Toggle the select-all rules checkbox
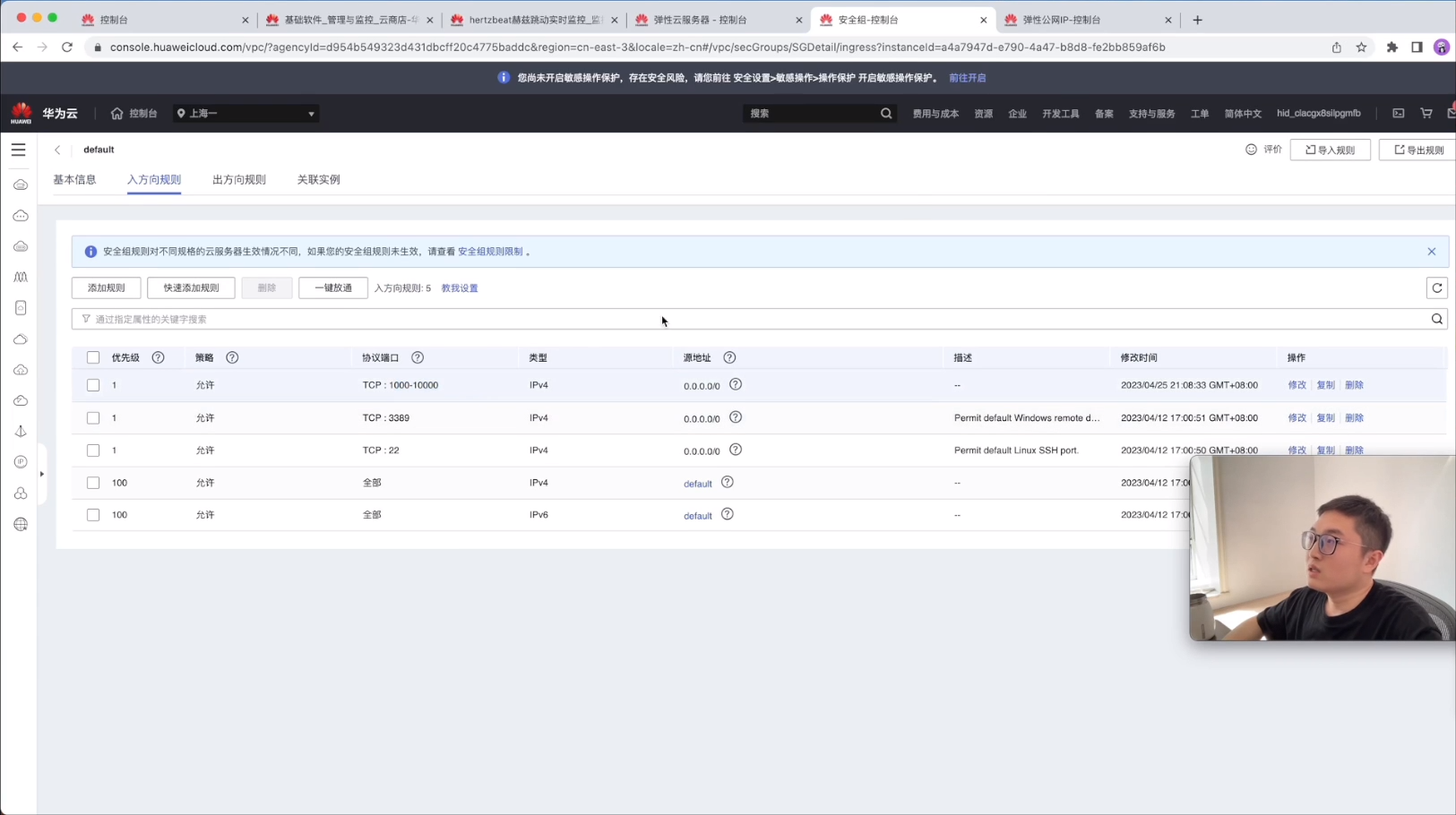 (x=93, y=357)
